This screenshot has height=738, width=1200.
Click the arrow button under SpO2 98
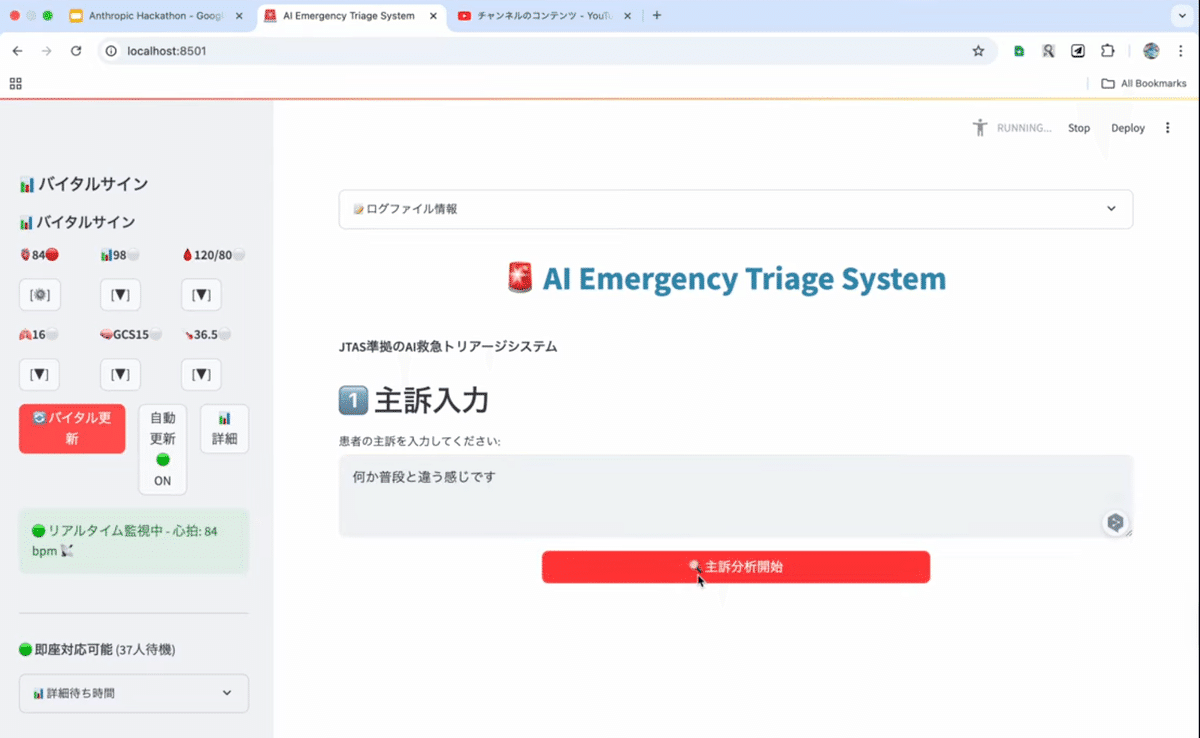[120, 295]
